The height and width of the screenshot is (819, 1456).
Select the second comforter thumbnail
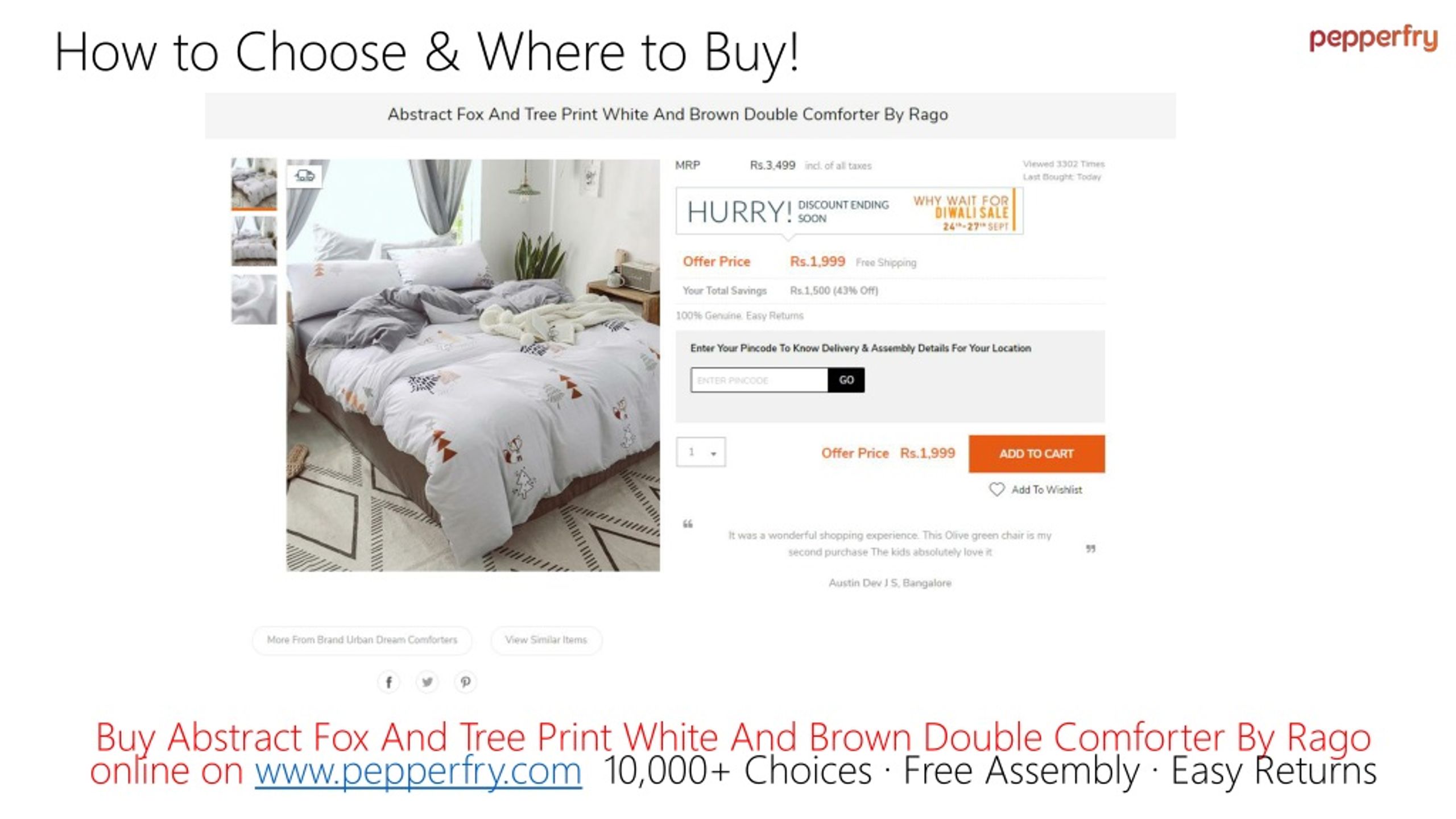(254, 241)
